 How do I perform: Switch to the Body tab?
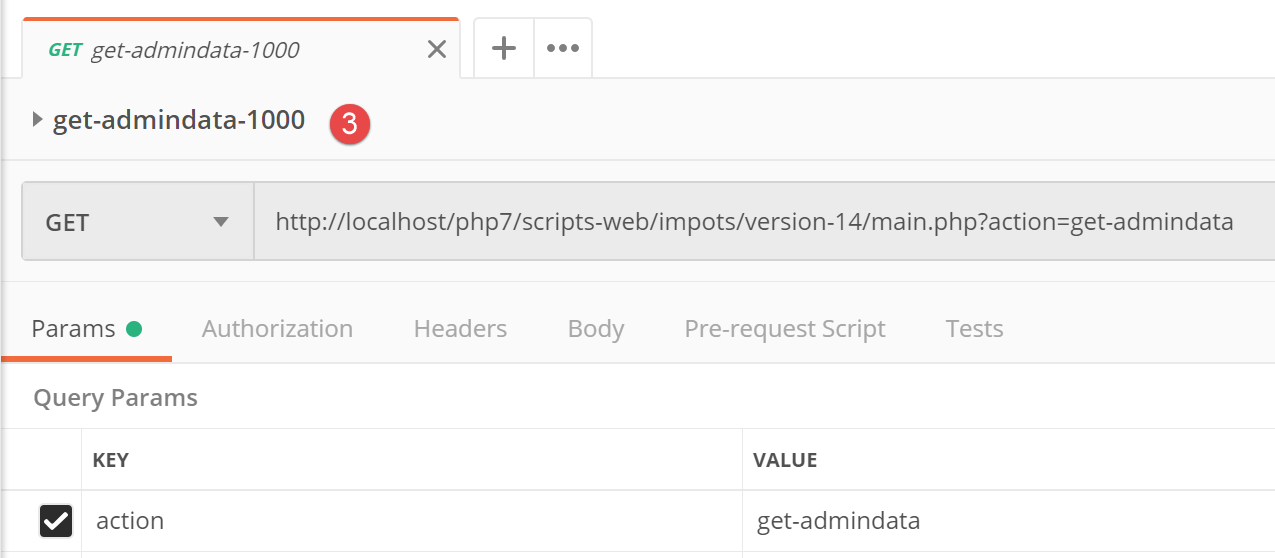point(596,329)
